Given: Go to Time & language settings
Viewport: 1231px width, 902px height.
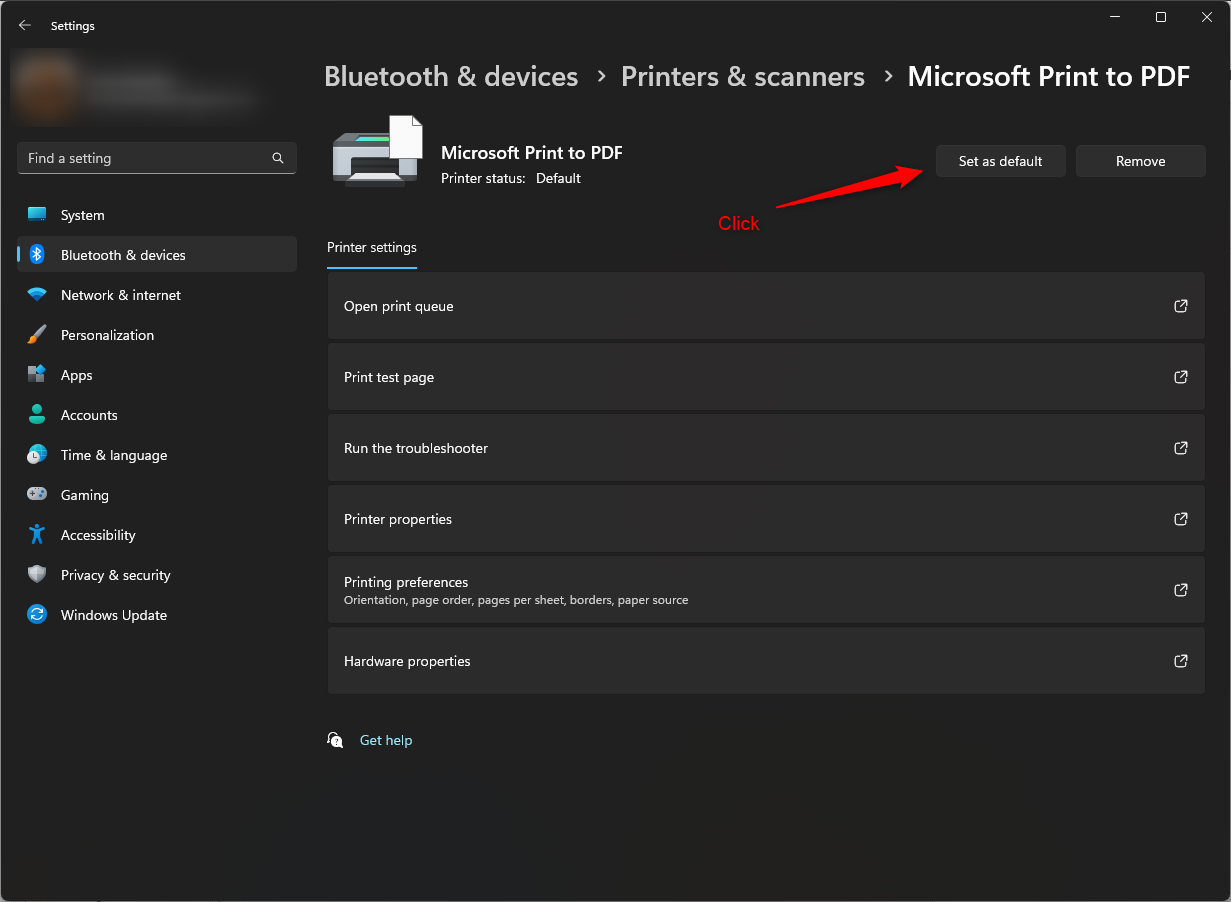Looking at the screenshot, I should [157, 455].
